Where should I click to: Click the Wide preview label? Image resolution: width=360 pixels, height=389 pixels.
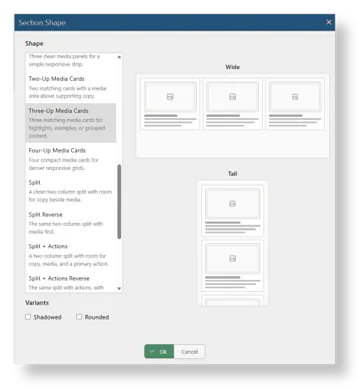tap(232, 67)
